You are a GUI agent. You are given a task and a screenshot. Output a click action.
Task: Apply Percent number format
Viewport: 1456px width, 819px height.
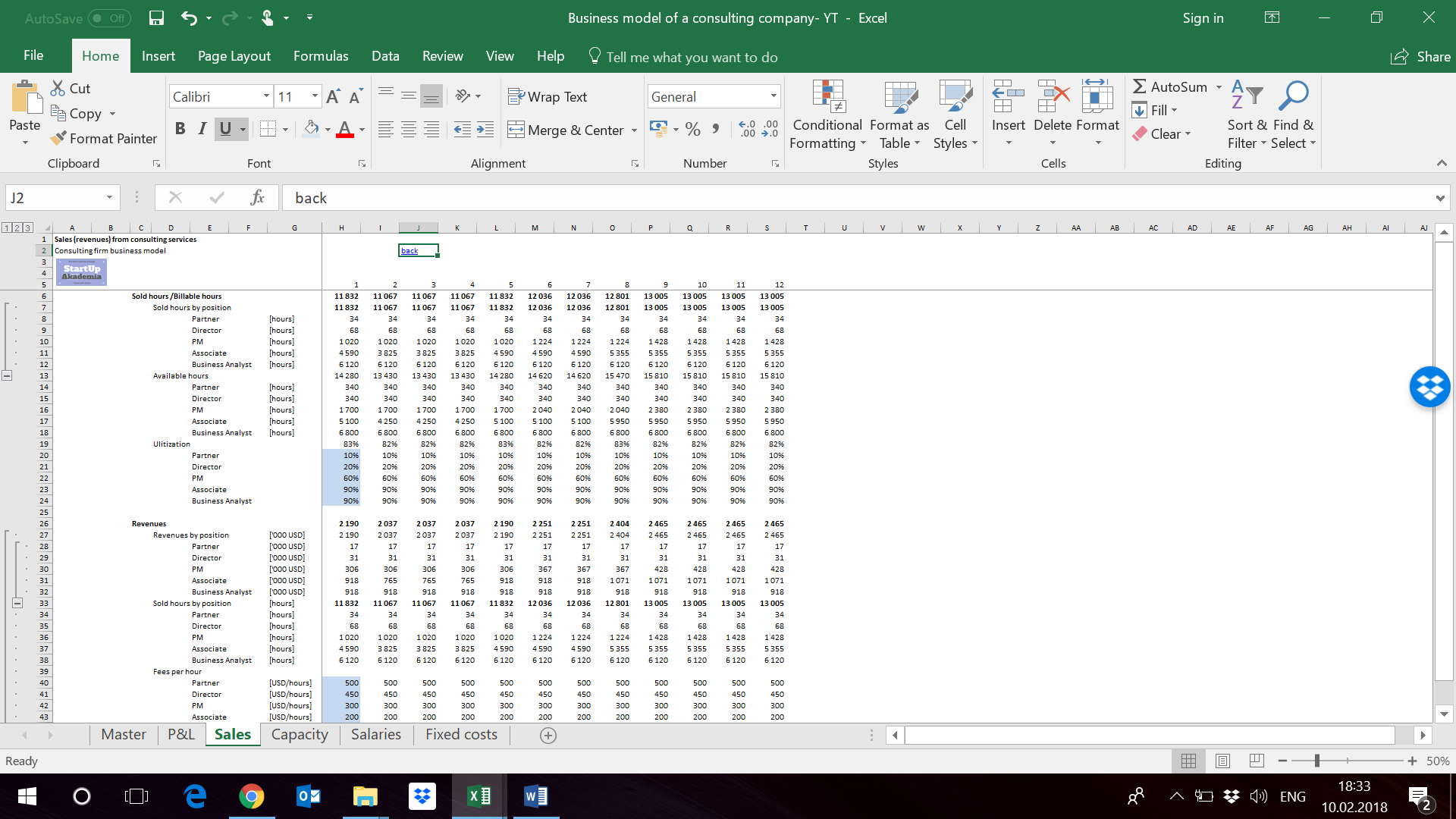692,129
